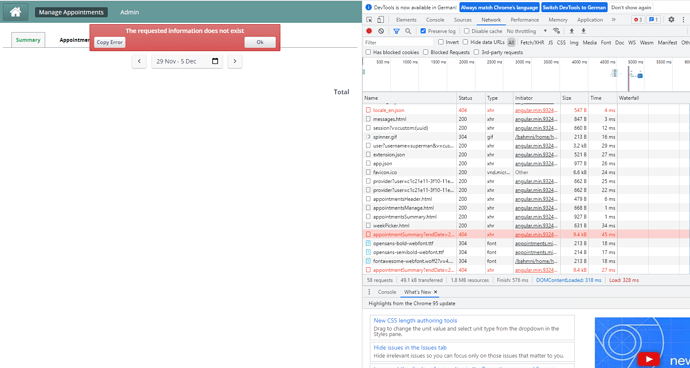Filter requests by CSS type
Viewport: 690px width, 368px height.
point(561,42)
